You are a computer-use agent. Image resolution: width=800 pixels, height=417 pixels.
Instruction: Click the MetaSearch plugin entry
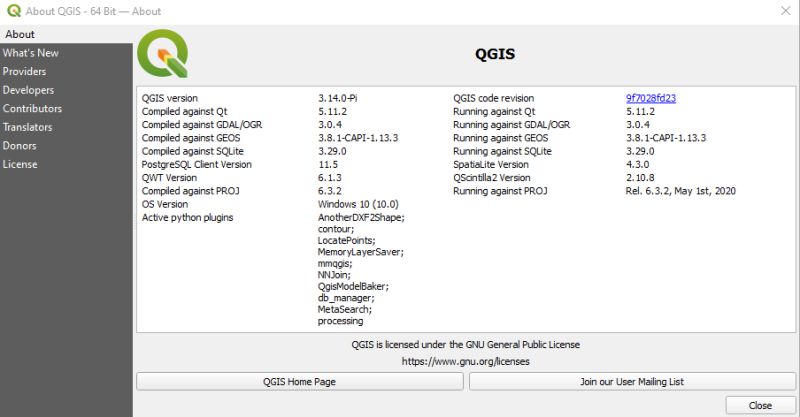point(345,309)
